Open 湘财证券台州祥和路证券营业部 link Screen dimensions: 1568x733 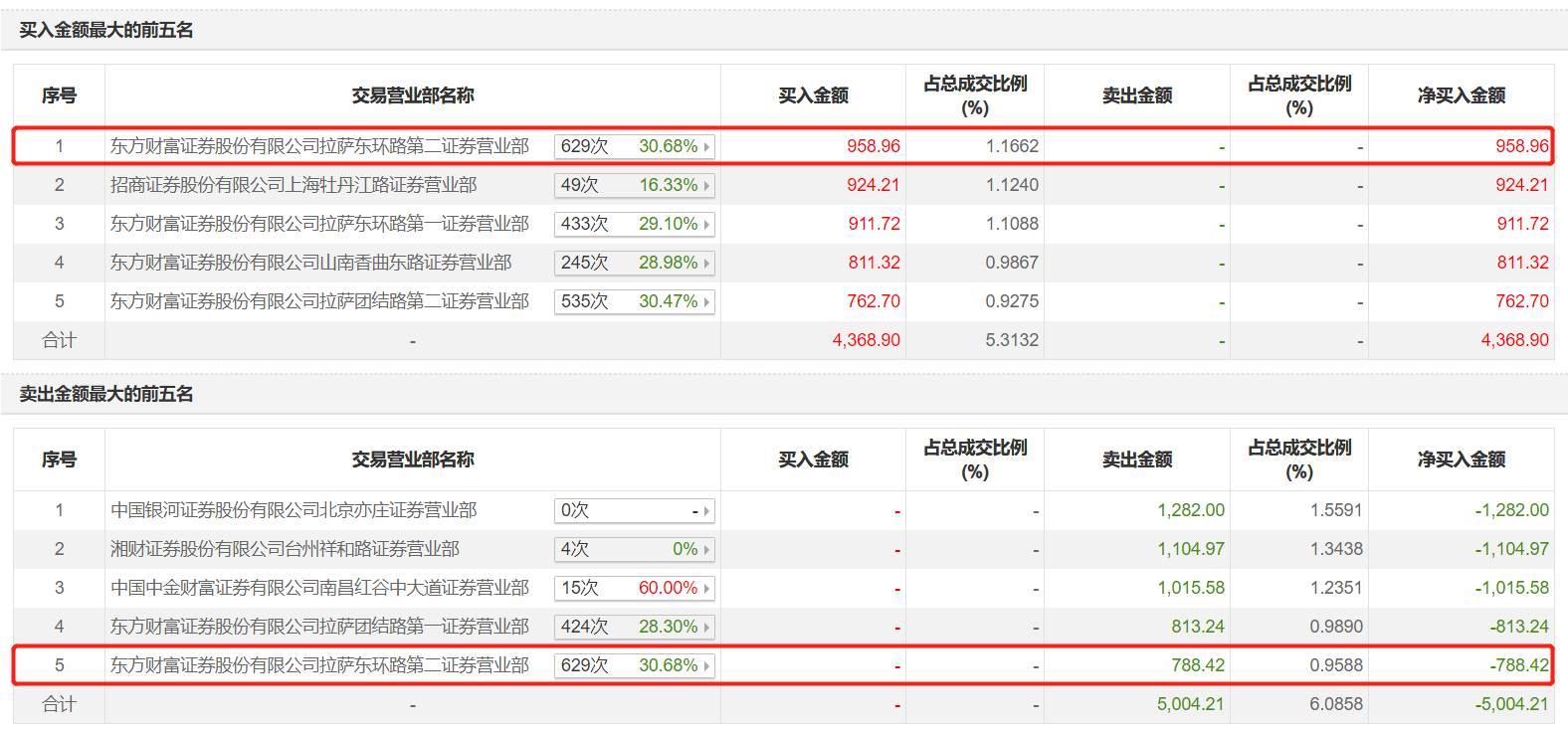[x=286, y=549]
